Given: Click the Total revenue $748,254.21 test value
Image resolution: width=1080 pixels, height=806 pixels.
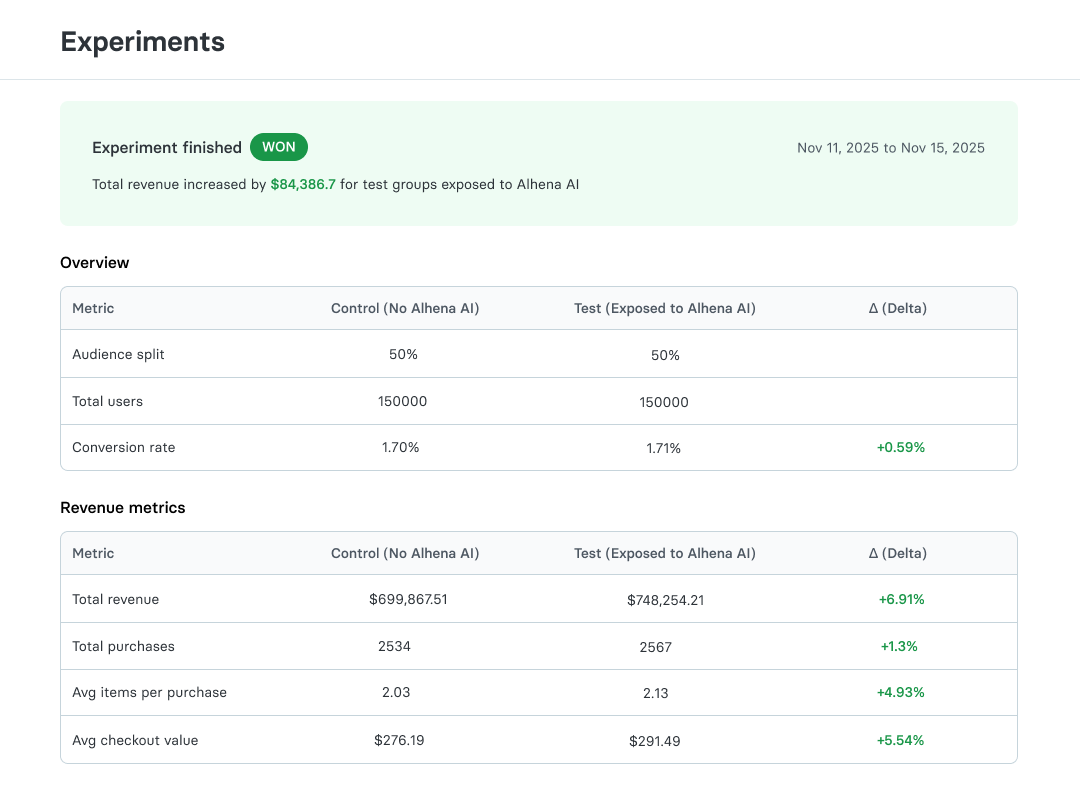Looking at the screenshot, I should click(x=664, y=599).
